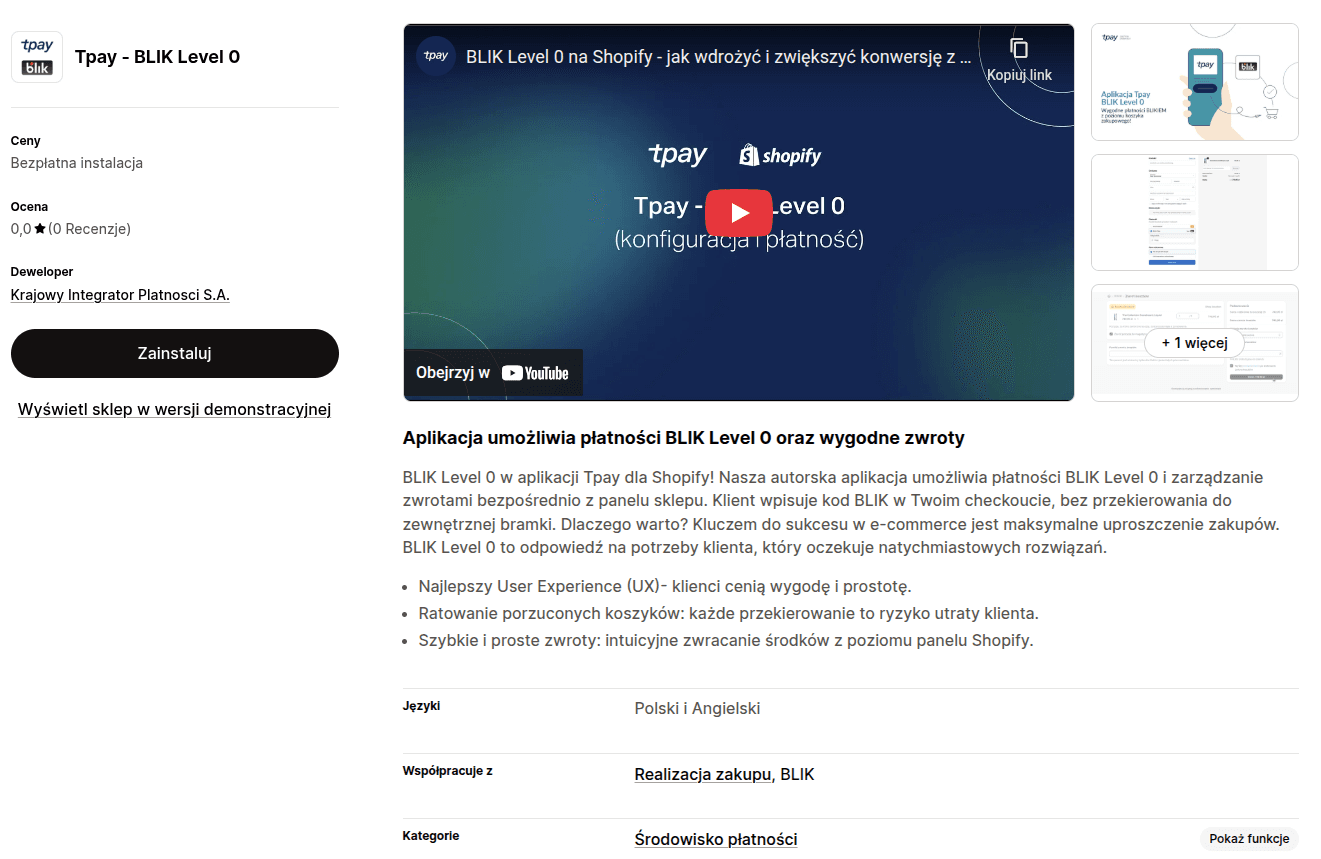
Task: Expand gallery with + 1 więcej
Action: tap(1194, 343)
